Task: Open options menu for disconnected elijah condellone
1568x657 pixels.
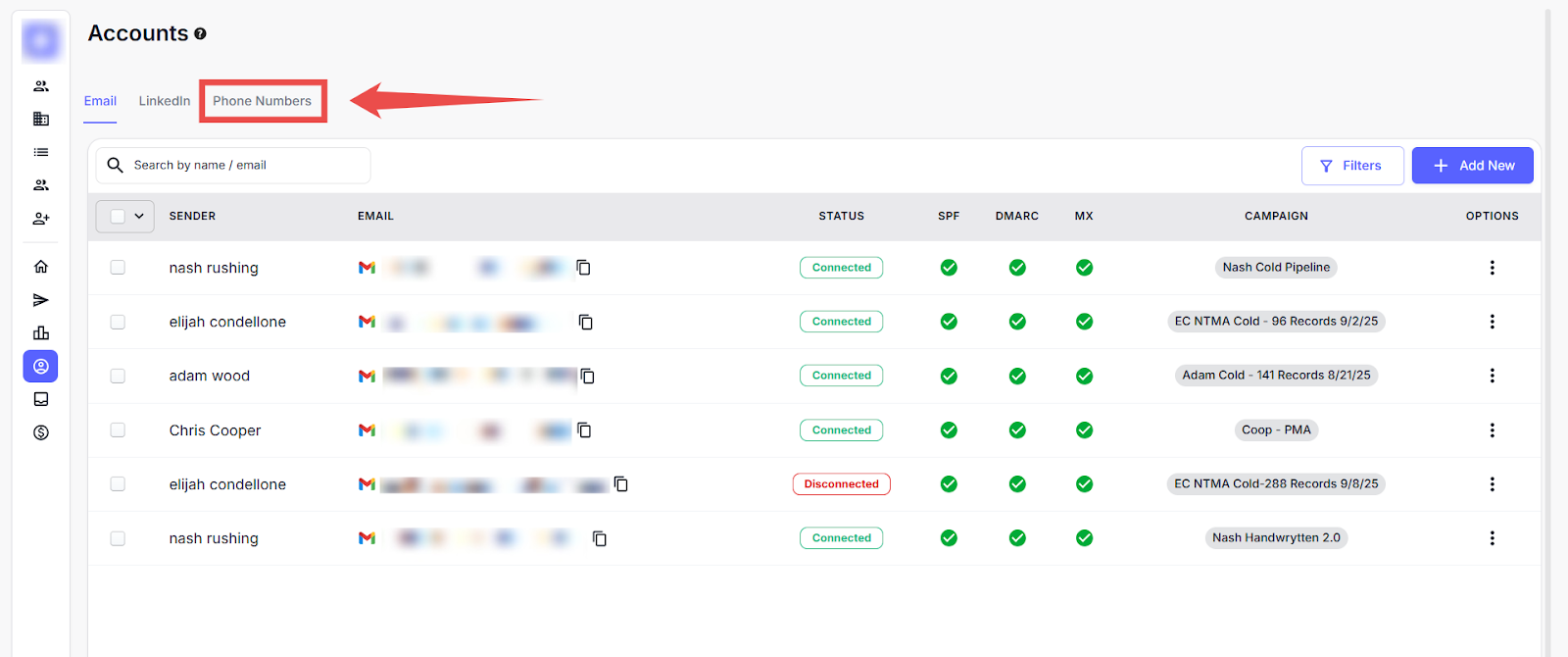Action: pos(1492,484)
